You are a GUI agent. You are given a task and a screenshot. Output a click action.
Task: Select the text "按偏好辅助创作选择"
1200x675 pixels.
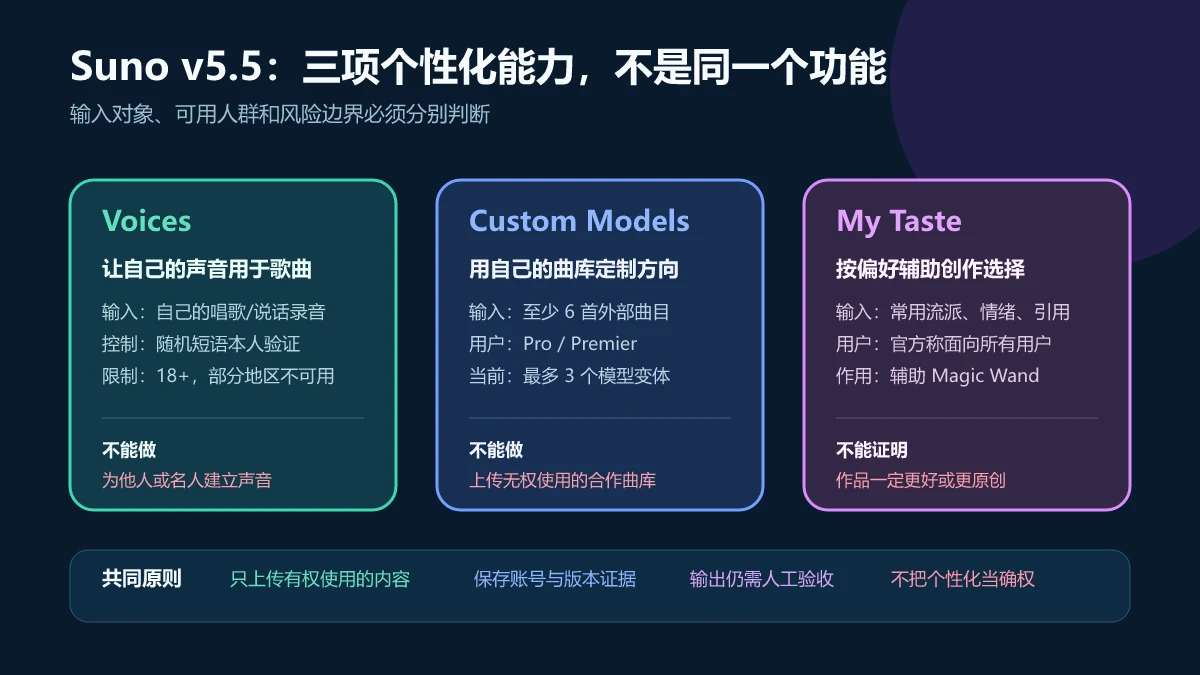pos(930,270)
